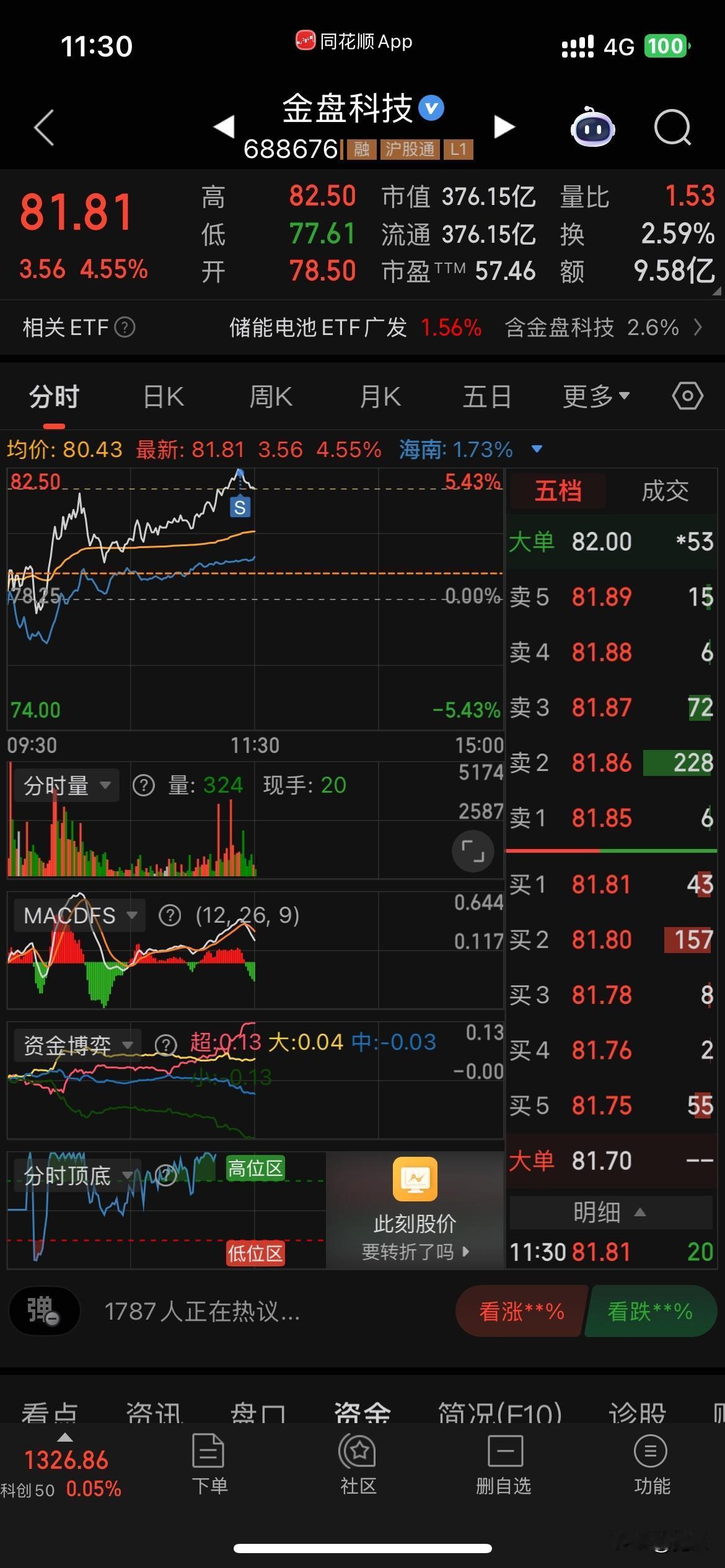Image resolution: width=725 pixels, height=1568 pixels.
Task: Expand the 更多 chart period dropdown
Action: pyautogui.click(x=596, y=396)
